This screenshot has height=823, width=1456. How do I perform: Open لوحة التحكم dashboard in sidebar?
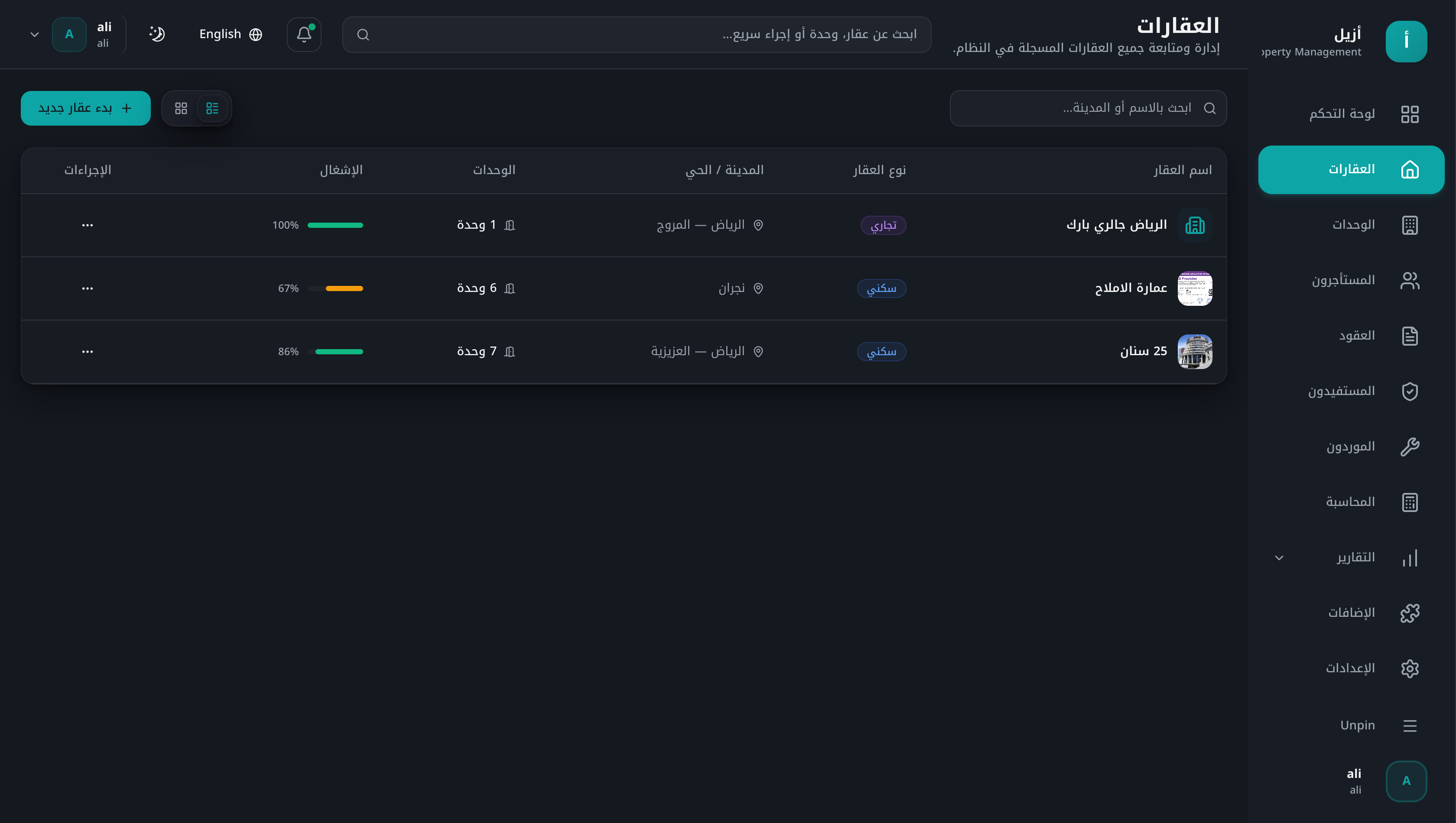(1351, 114)
